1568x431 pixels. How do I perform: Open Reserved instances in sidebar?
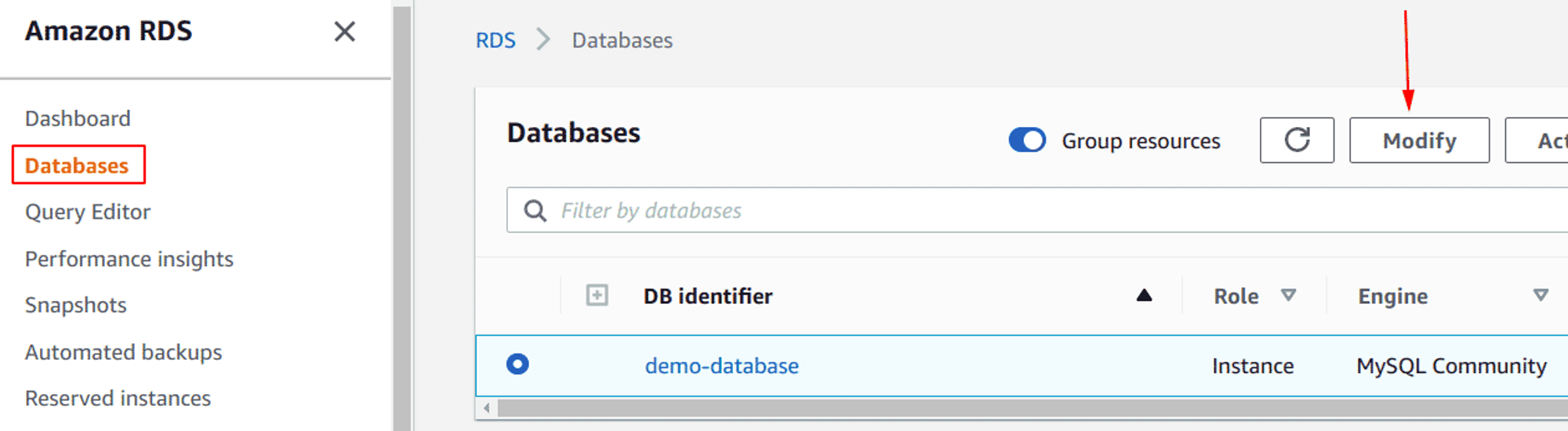point(118,398)
